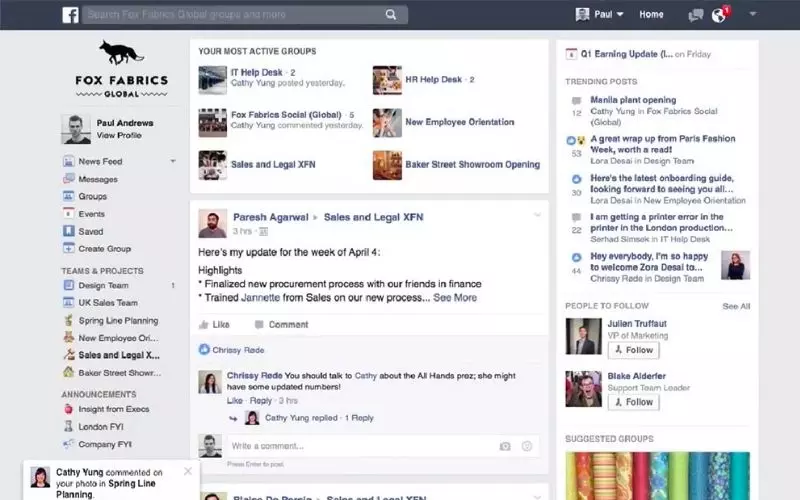
Task: Click Julien Truffaut's profile photo
Action: pyautogui.click(x=583, y=337)
